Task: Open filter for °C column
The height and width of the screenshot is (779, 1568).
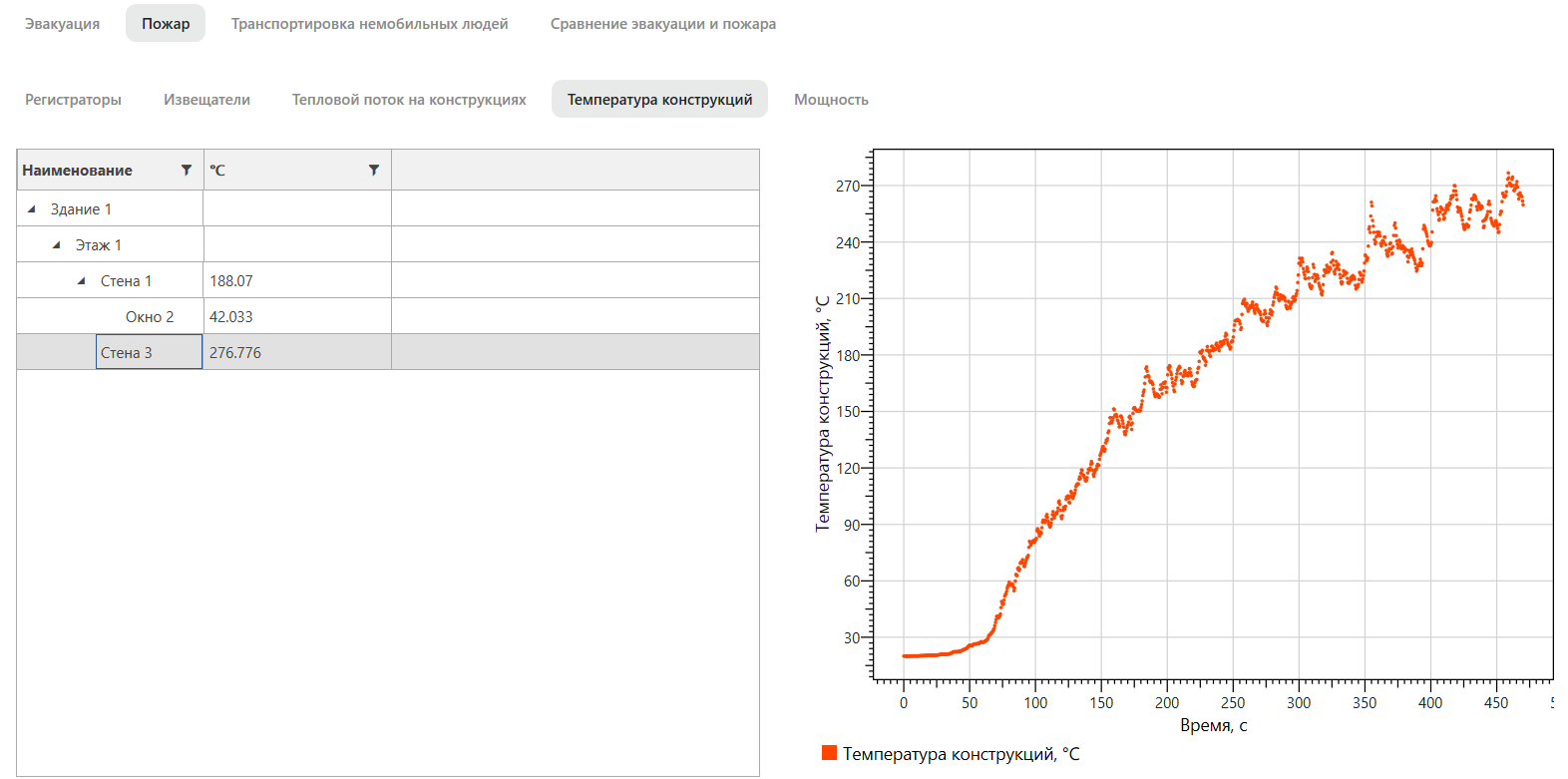Action: 374,171
